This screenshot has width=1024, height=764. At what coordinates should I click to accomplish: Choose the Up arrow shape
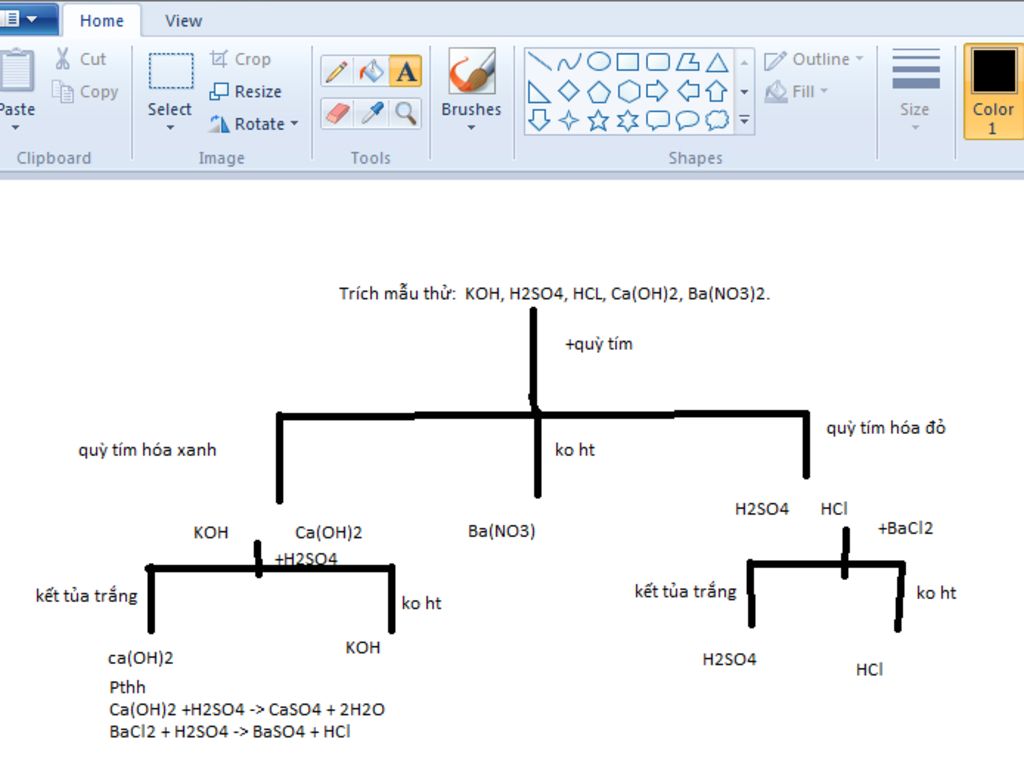pyautogui.click(x=717, y=91)
